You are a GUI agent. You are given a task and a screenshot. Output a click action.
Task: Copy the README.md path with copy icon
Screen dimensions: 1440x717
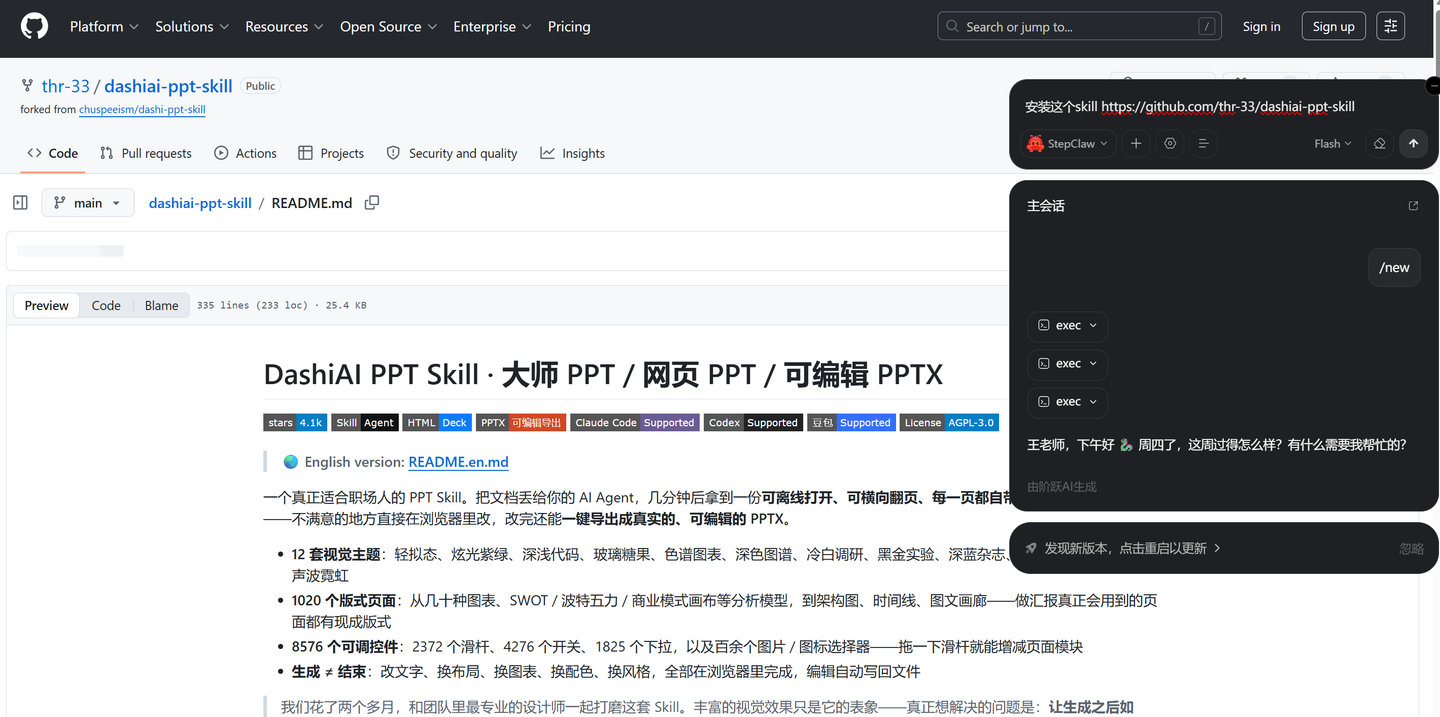372,203
